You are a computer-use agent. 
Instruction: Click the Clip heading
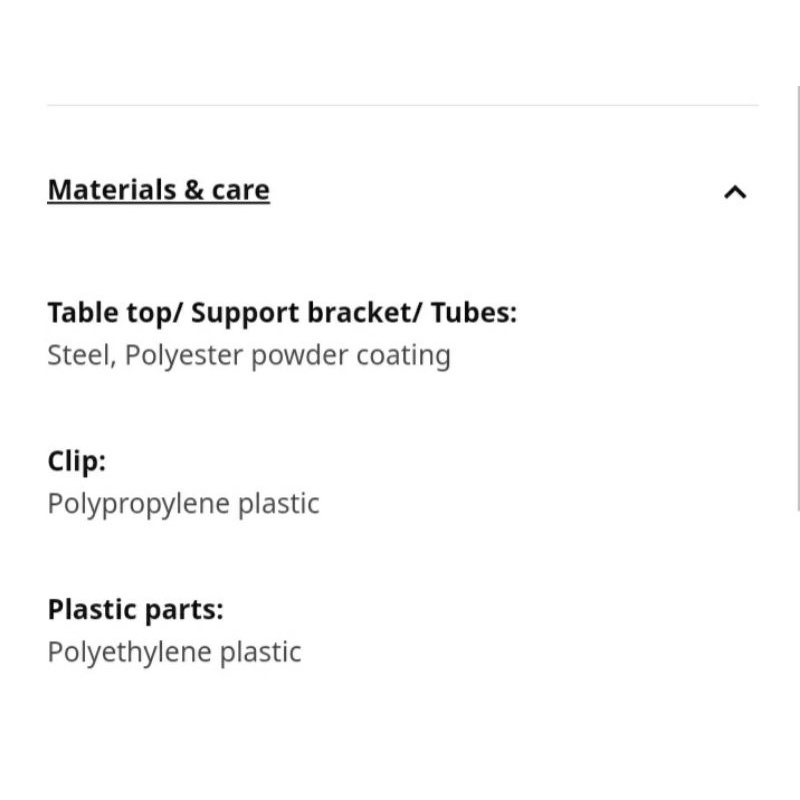click(76, 460)
